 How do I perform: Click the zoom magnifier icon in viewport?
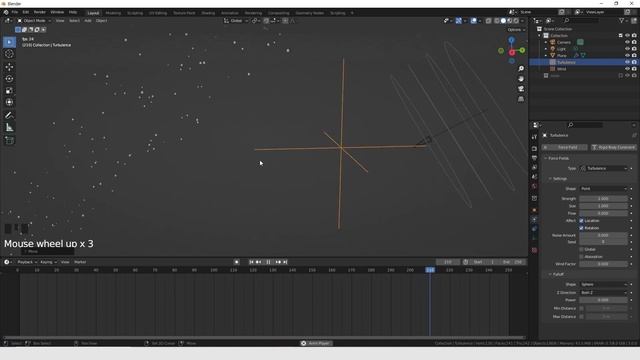521,69
